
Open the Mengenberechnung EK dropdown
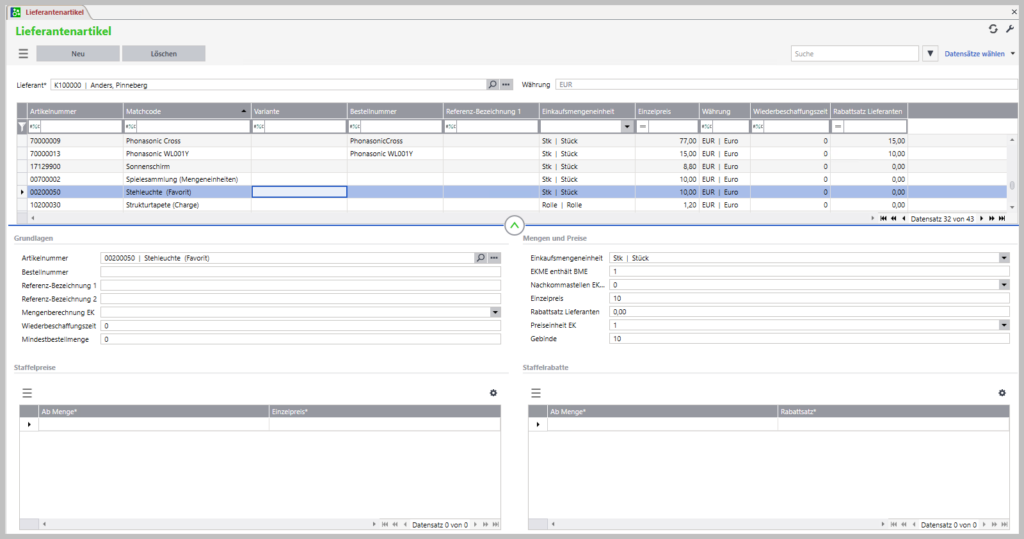[x=494, y=312]
